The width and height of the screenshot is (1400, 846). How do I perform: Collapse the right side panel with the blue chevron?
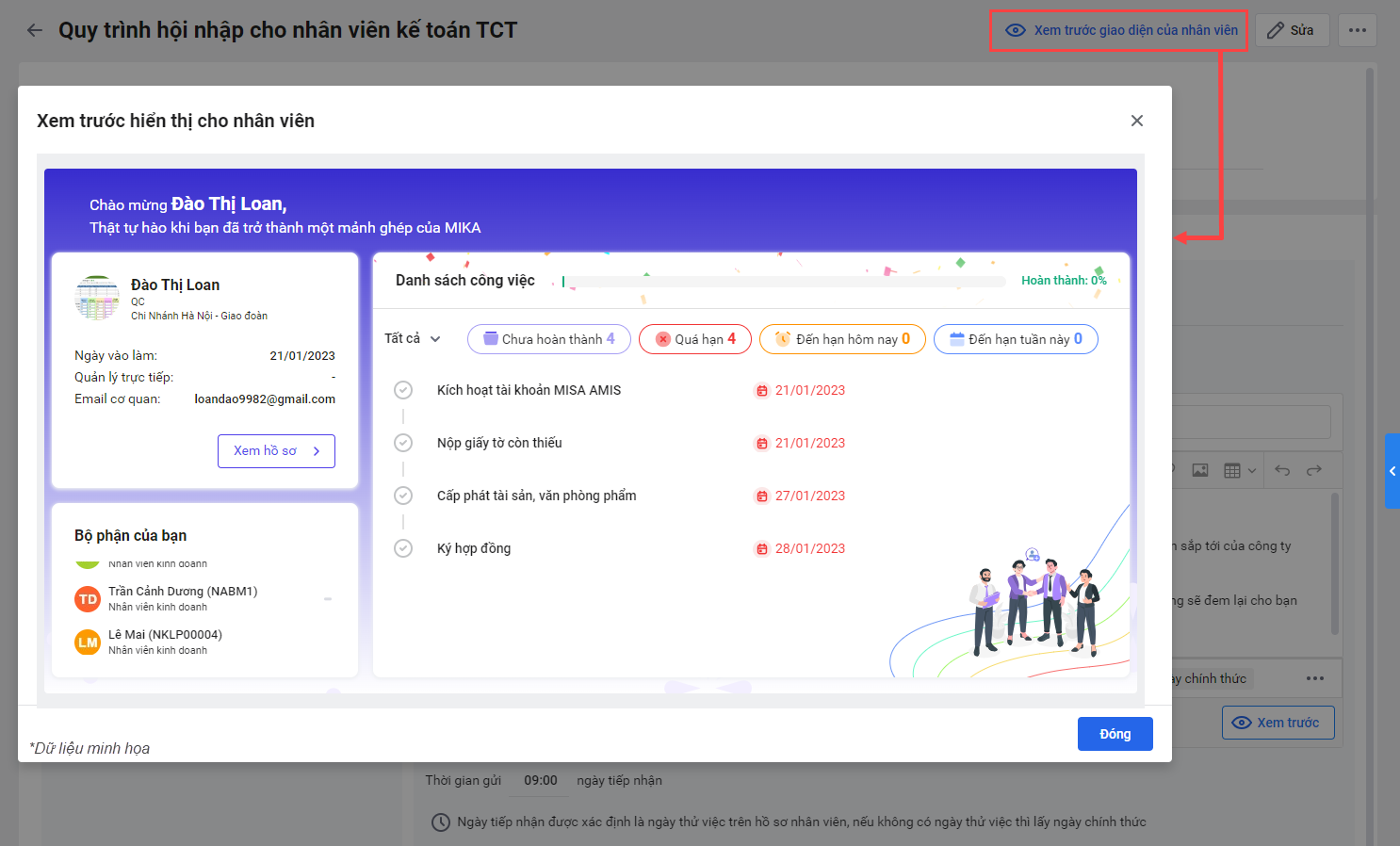coord(1393,471)
